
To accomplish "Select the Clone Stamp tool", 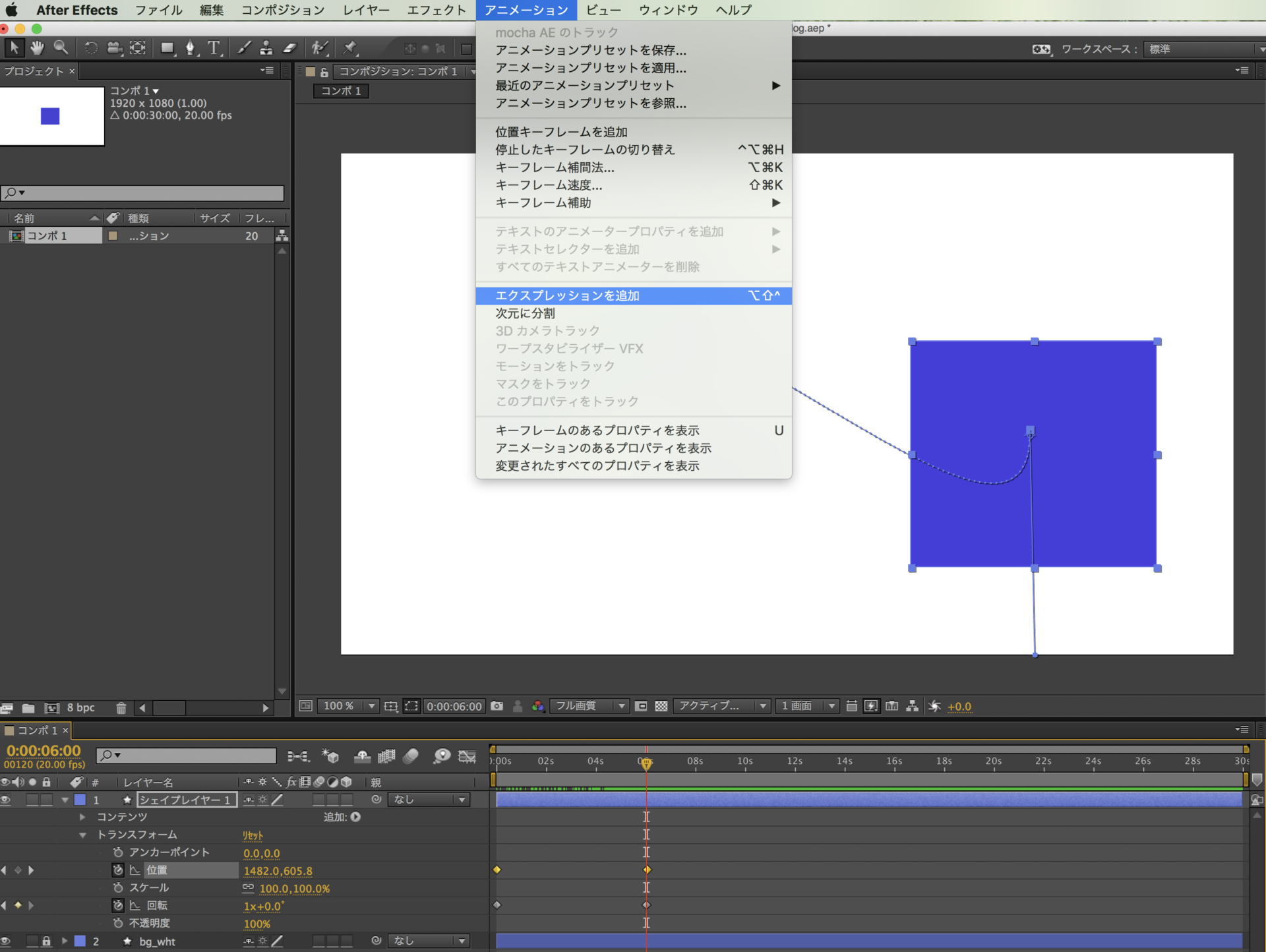I will 266,47.
